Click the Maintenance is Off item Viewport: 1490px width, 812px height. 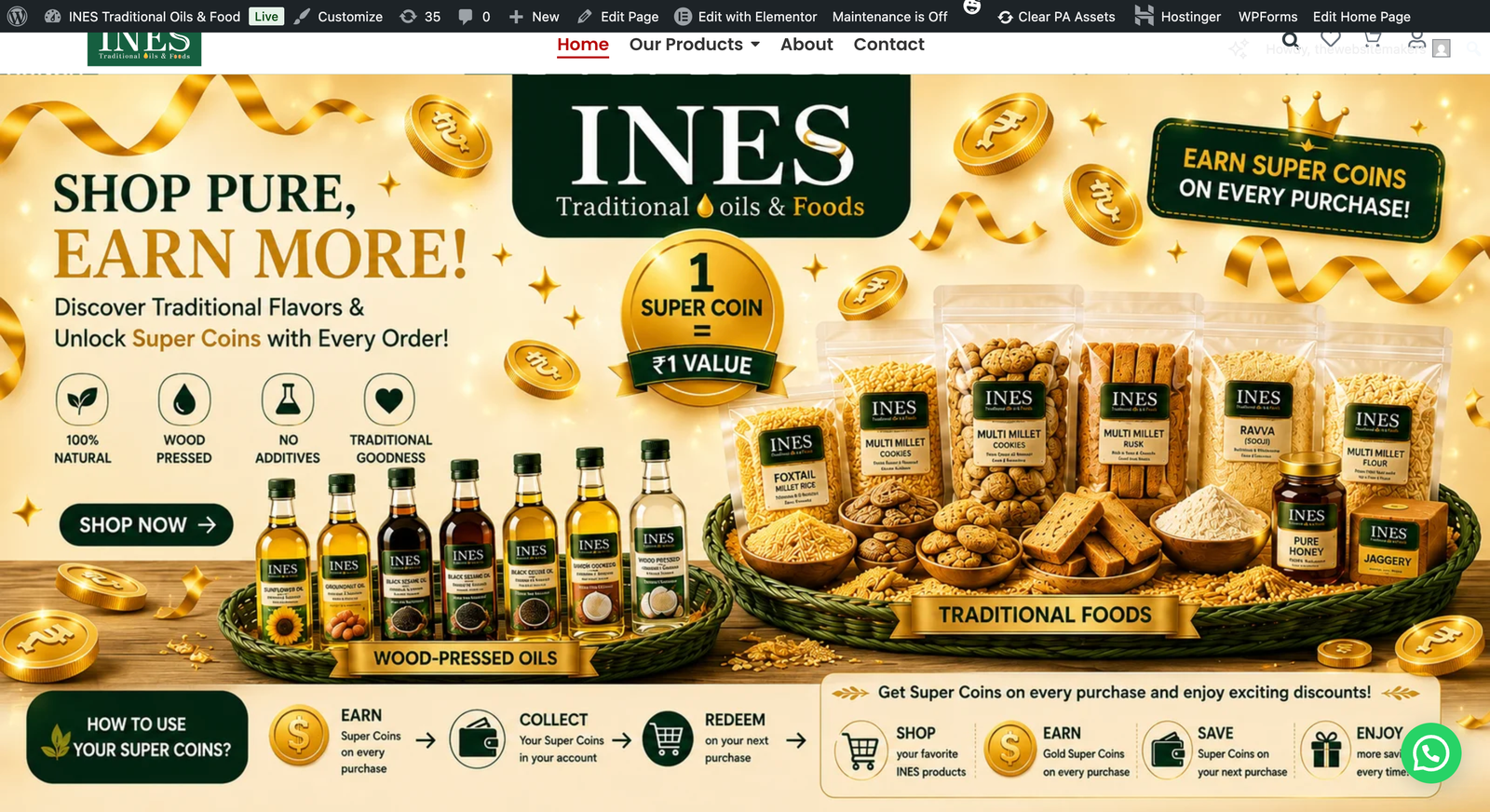tap(889, 16)
